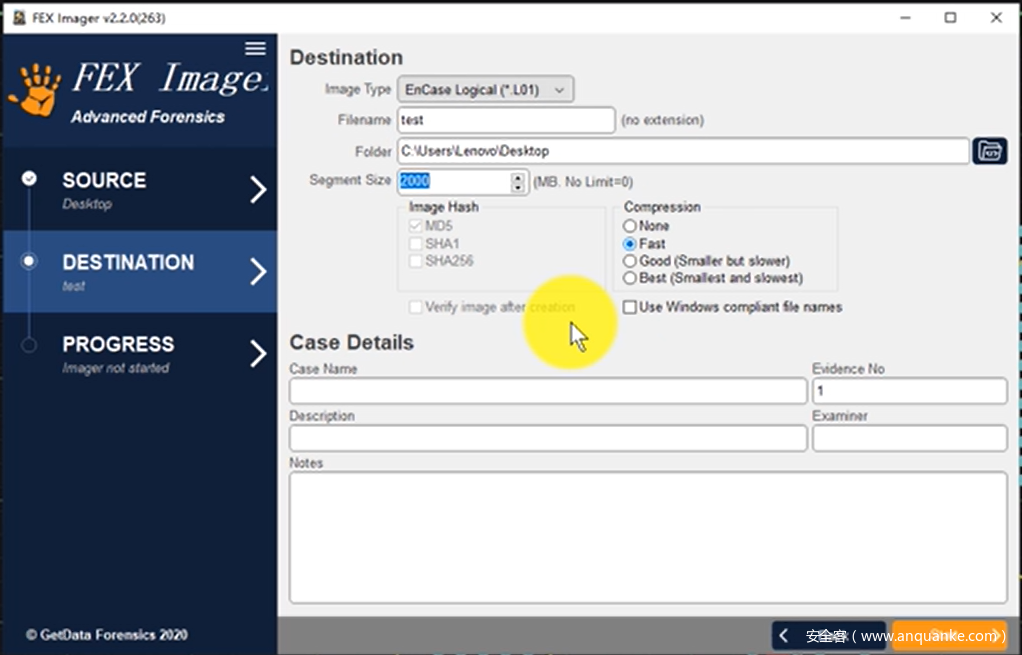Click the "(MB. No Limit=0)" hint text
Viewport: 1022px width, 655px height.
click(x=583, y=182)
